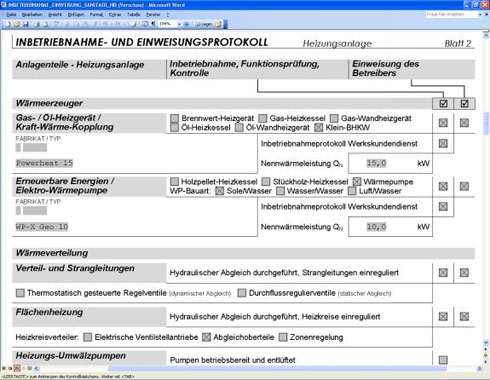Screen dimensions: 490x380
Task: Click the vertical scrollbar thumb
Action: [486, 123]
